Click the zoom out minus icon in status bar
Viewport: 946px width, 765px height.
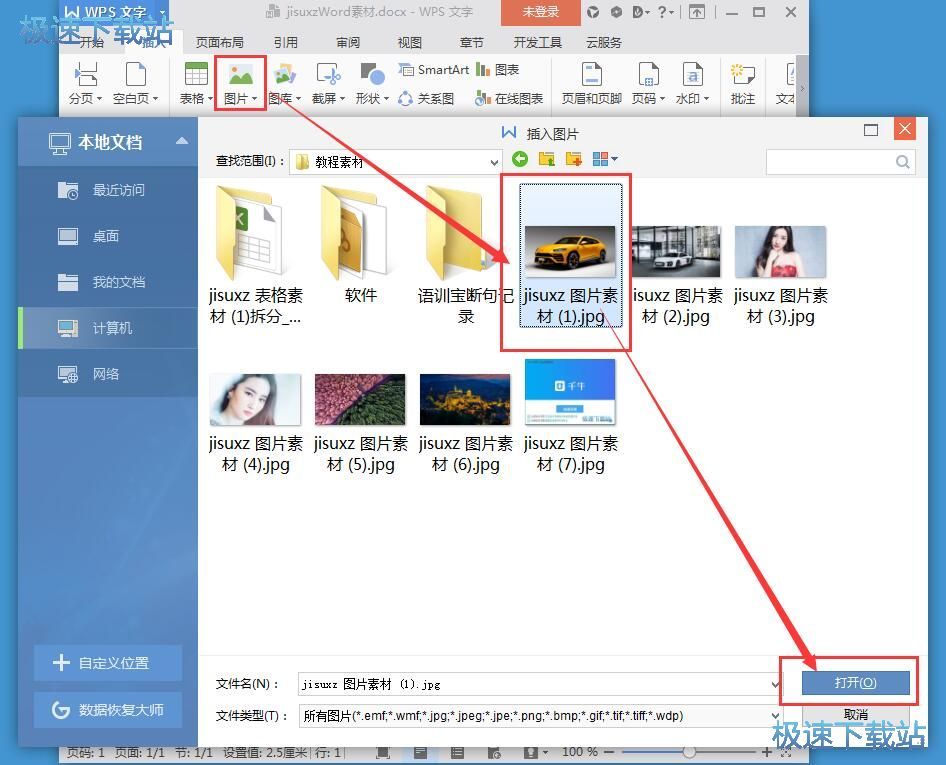click(x=609, y=752)
